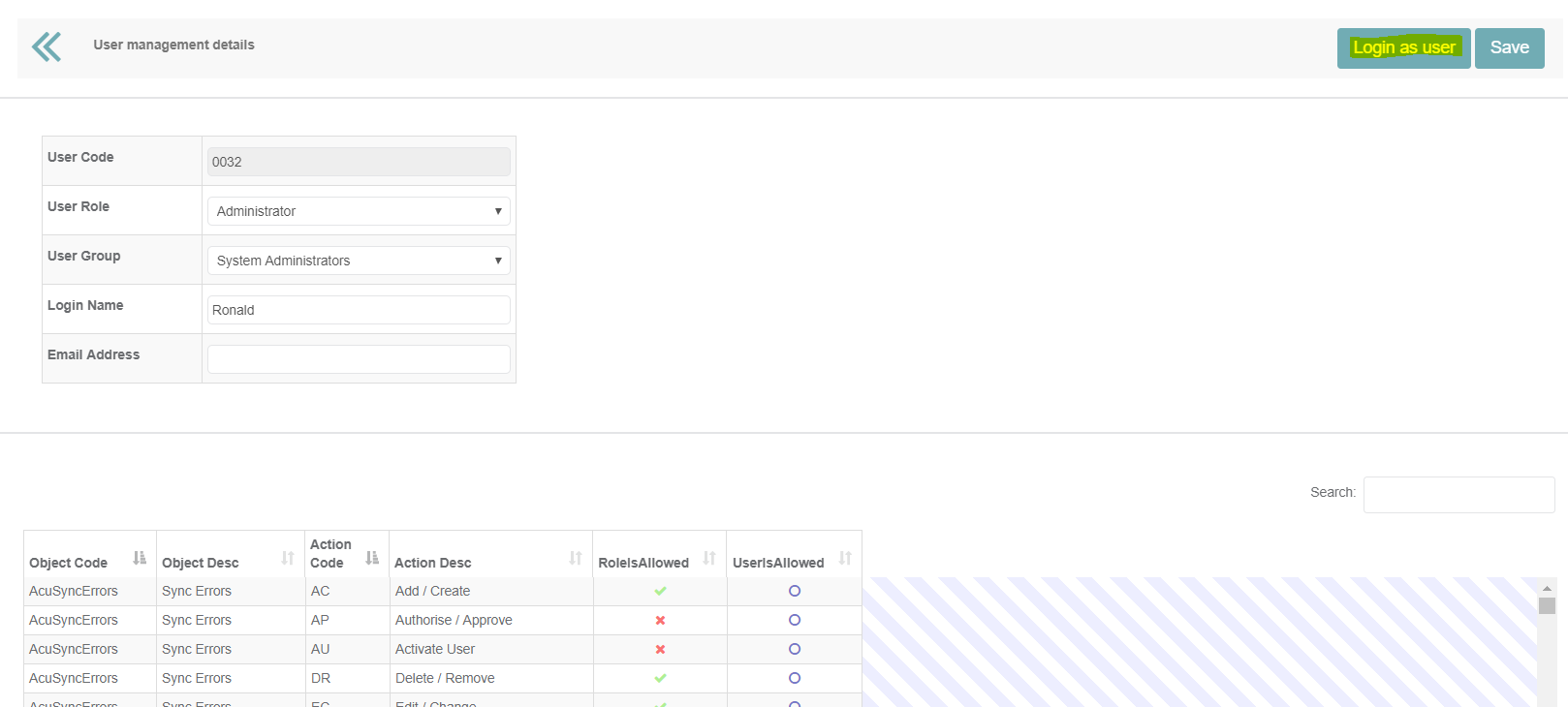
Task: Sort by Action Code sort icon
Action: click(x=372, y=558)
